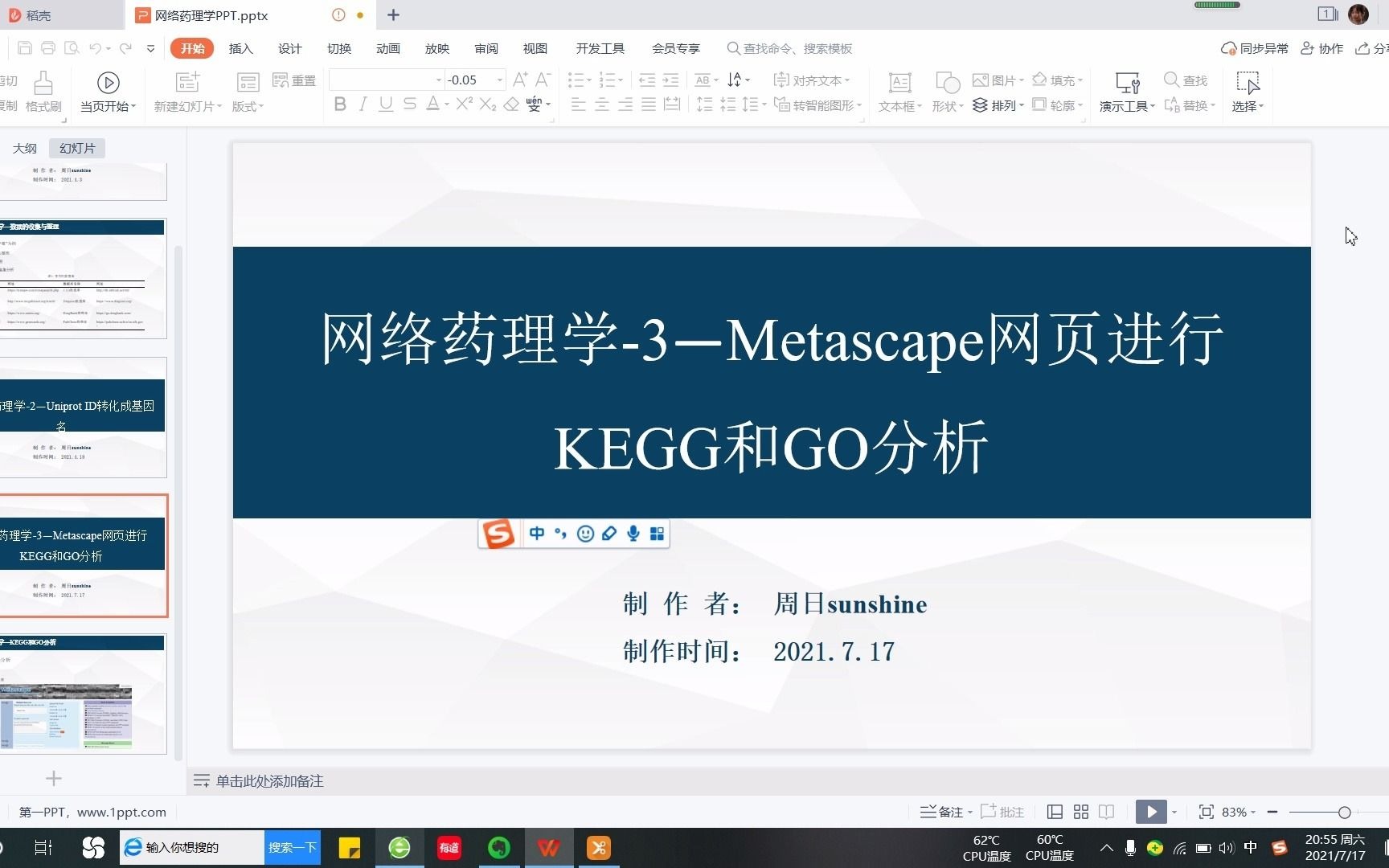Open the Fill dropdown
The image size is (1389, 868).
tap(1058, 80)
